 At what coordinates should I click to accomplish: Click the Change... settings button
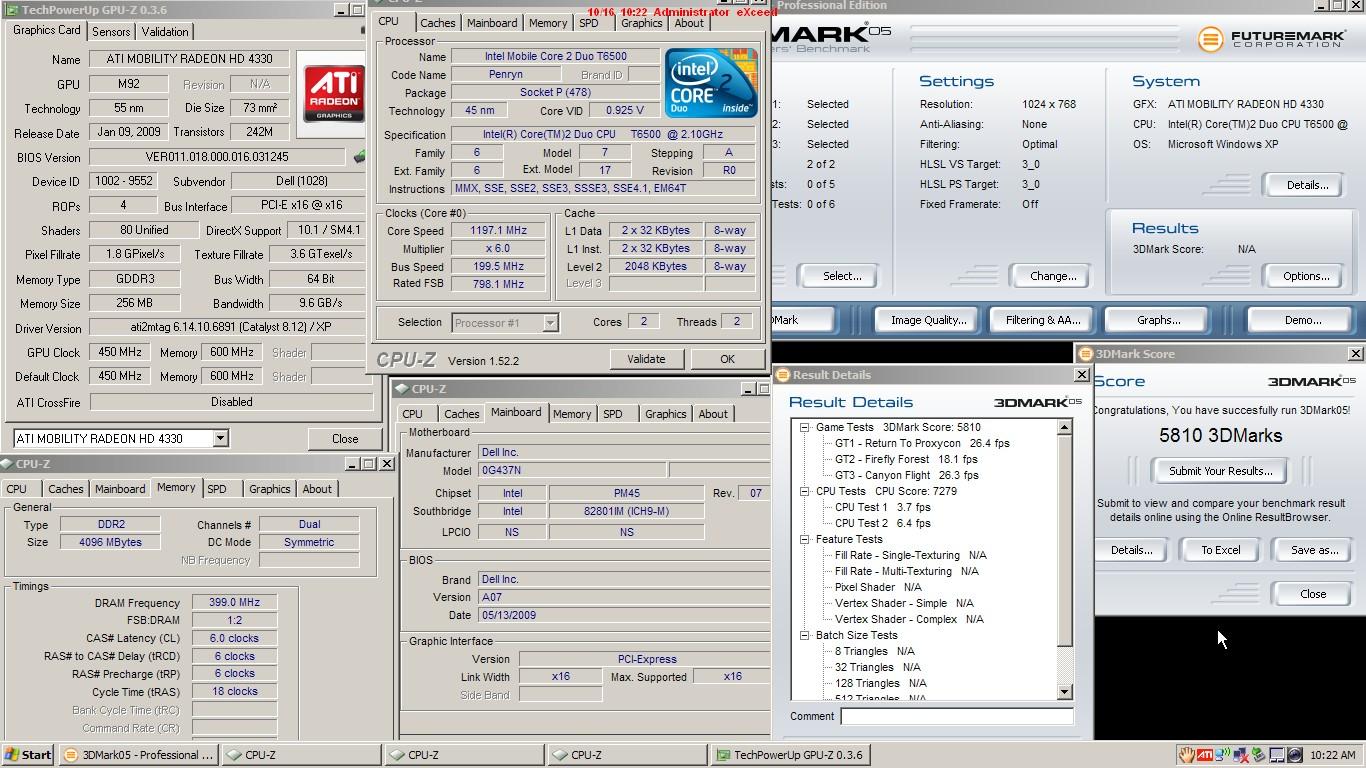1052,276
